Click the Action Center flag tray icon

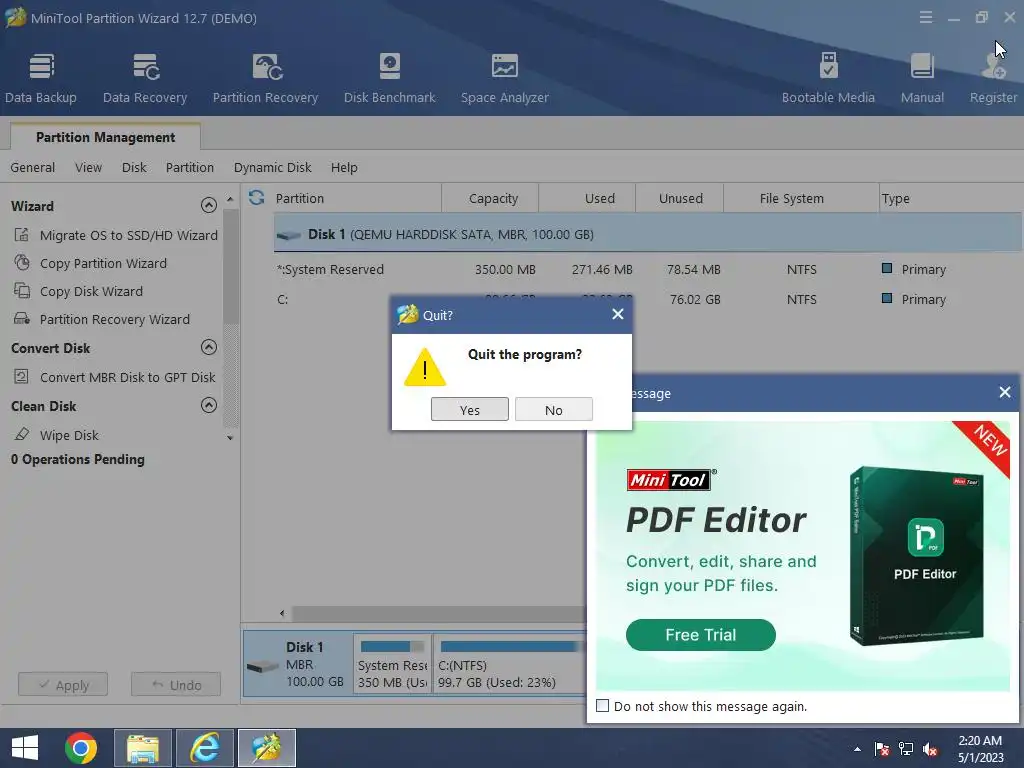click(x=882, y=749)
